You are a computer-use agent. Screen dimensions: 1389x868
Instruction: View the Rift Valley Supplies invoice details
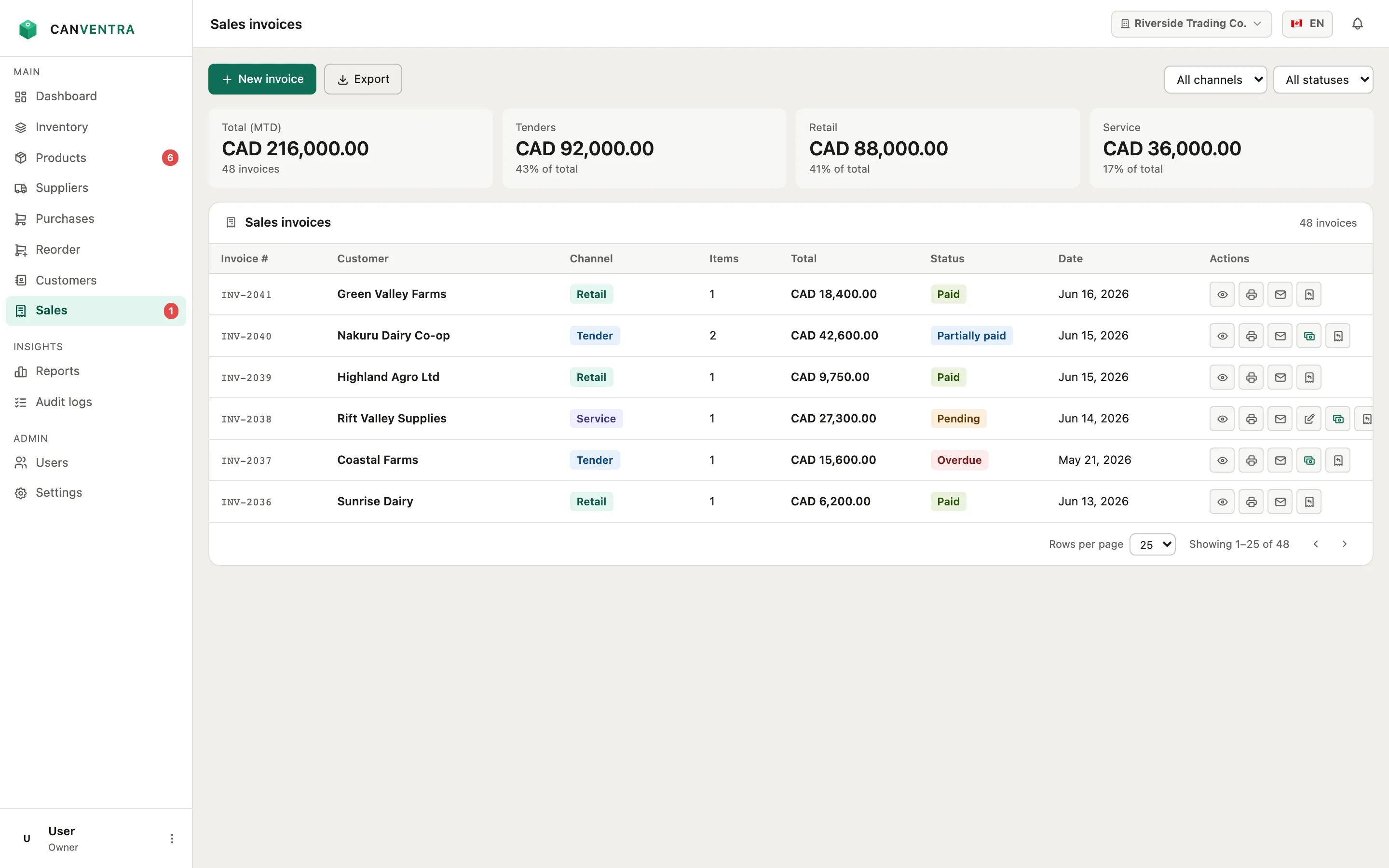1222,419
